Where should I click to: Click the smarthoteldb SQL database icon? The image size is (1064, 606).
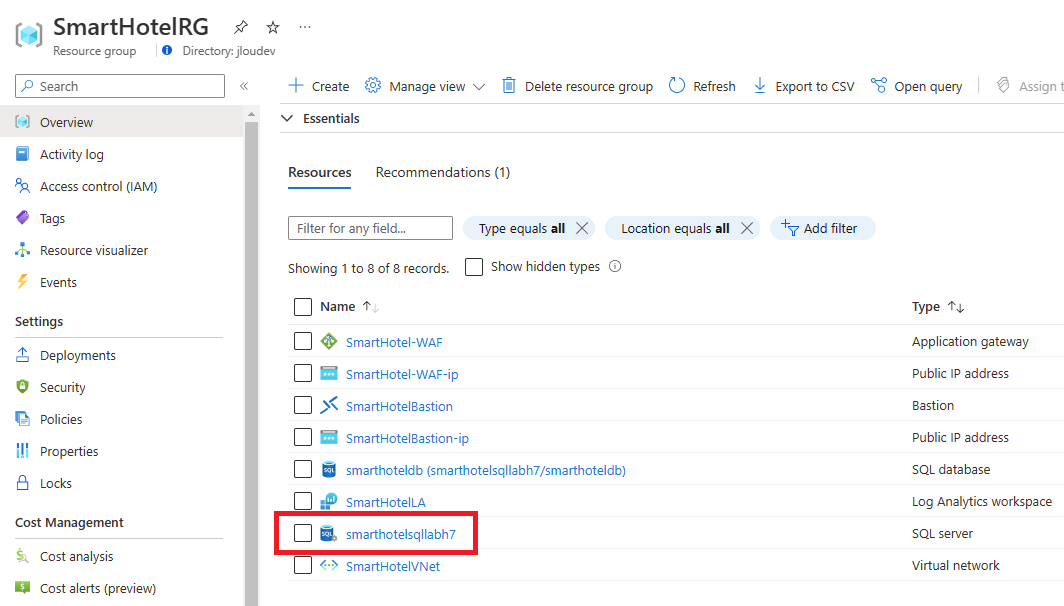(x=329, y=469)
